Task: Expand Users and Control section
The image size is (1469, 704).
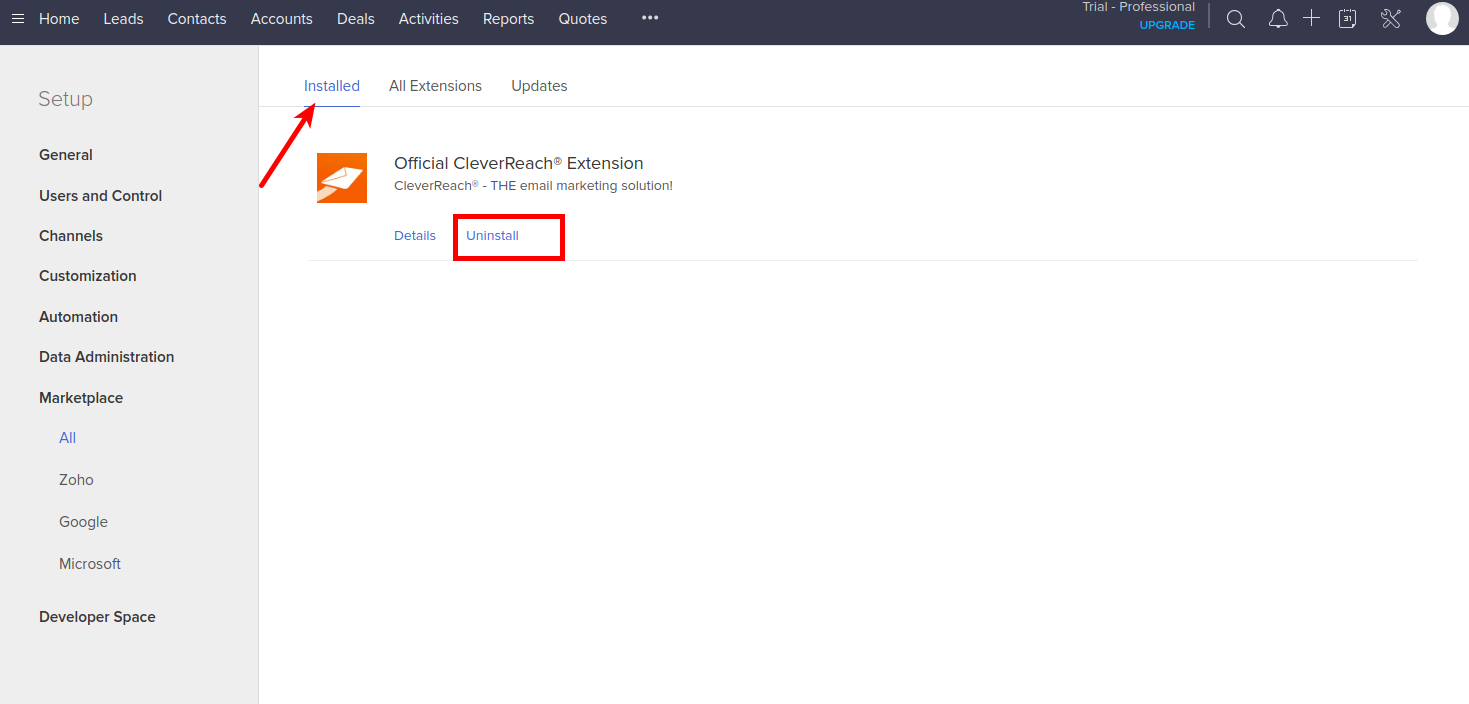Action: coord(100,196)
